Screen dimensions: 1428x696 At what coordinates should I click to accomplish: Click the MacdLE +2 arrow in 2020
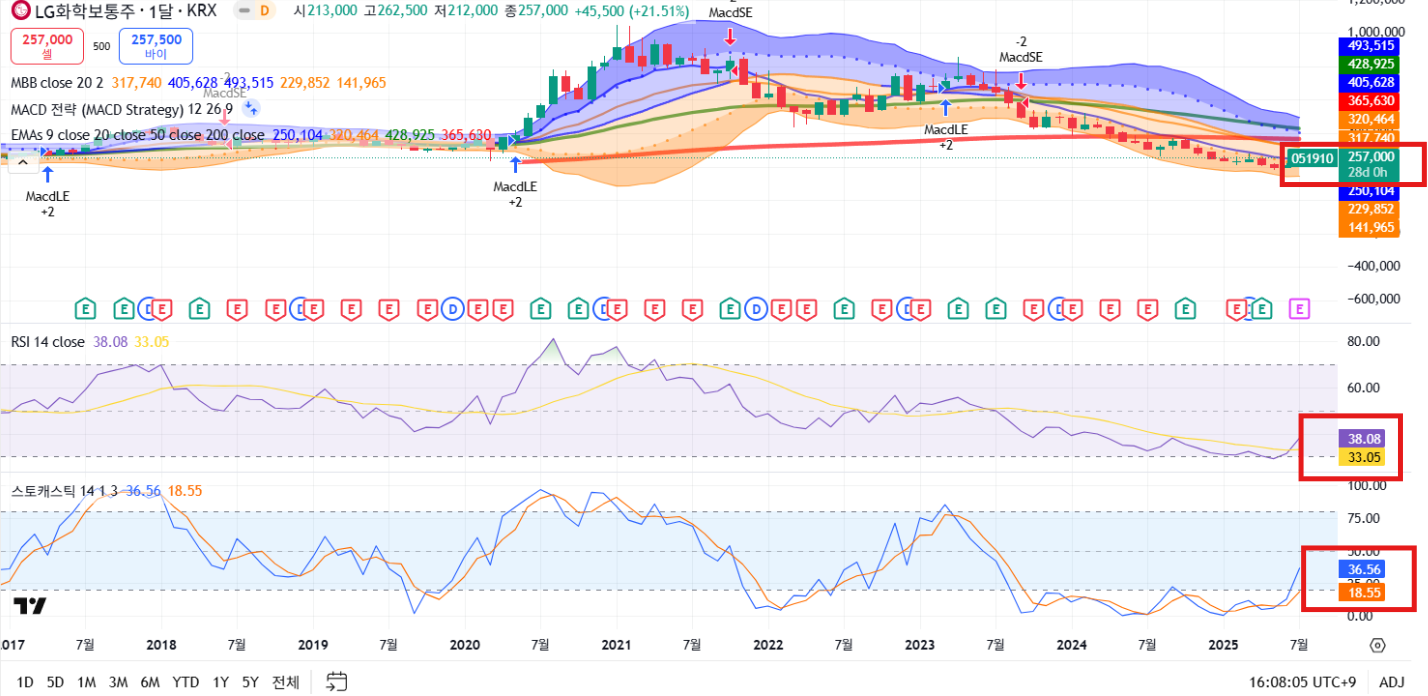[x=515, y=164]
